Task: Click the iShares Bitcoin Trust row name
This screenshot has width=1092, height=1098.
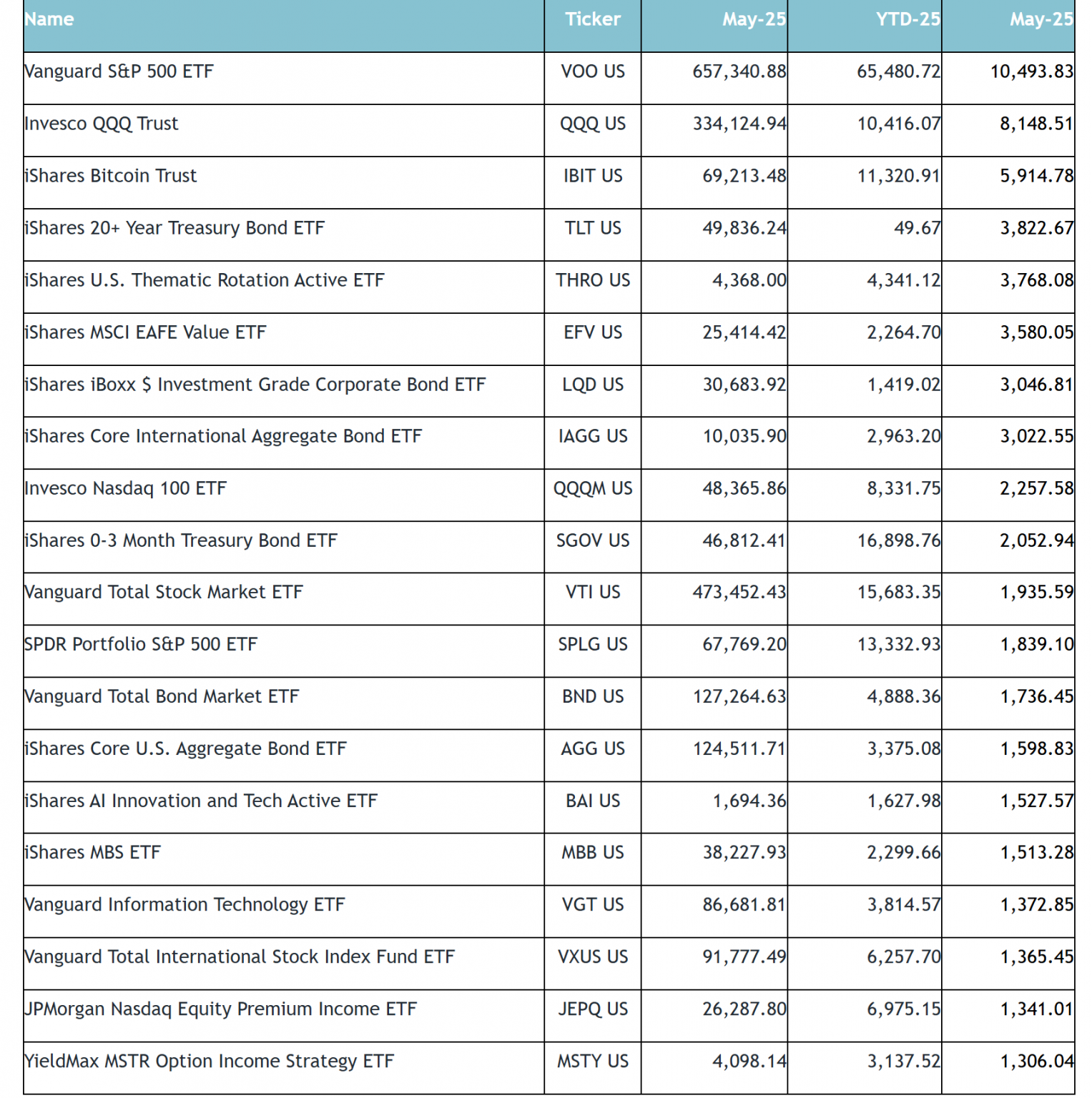Action: (111, 176)
